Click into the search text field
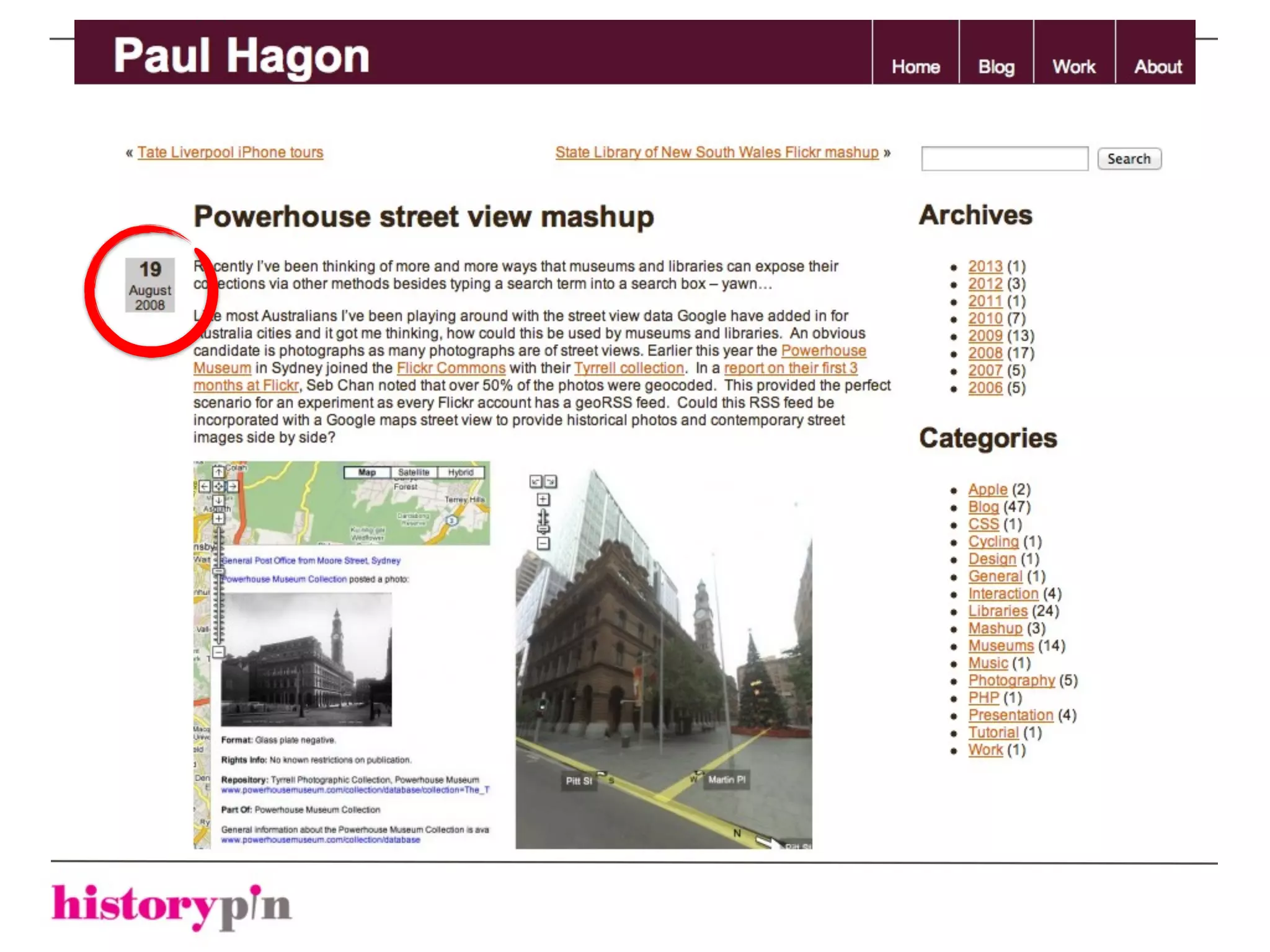This screenshot has width=1270, height=952. [1005, 159]
